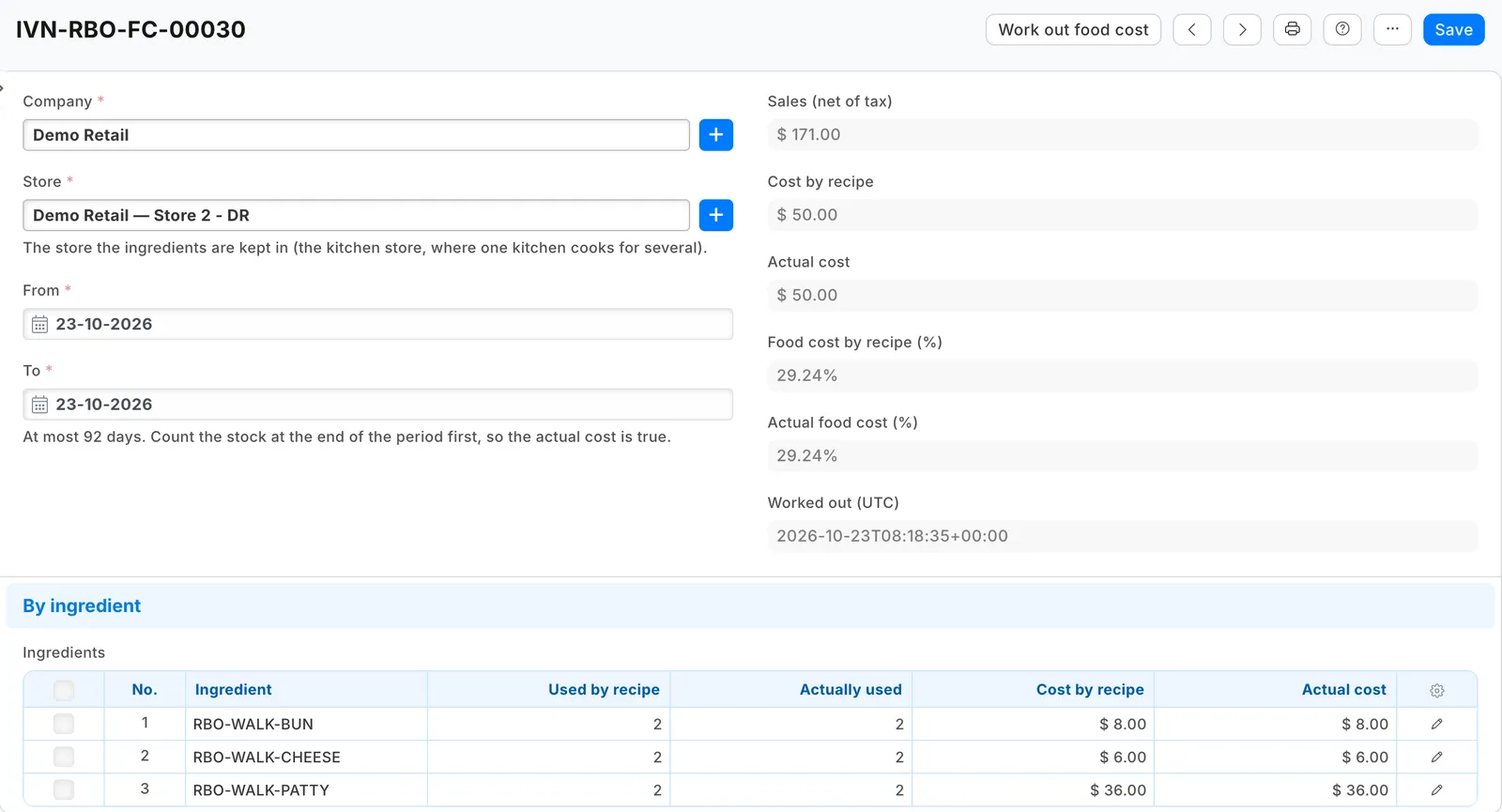Click the Actually used column header
Image resolution: width=1502 pixels, height=812 pixels.
click(x=790, y=690)
